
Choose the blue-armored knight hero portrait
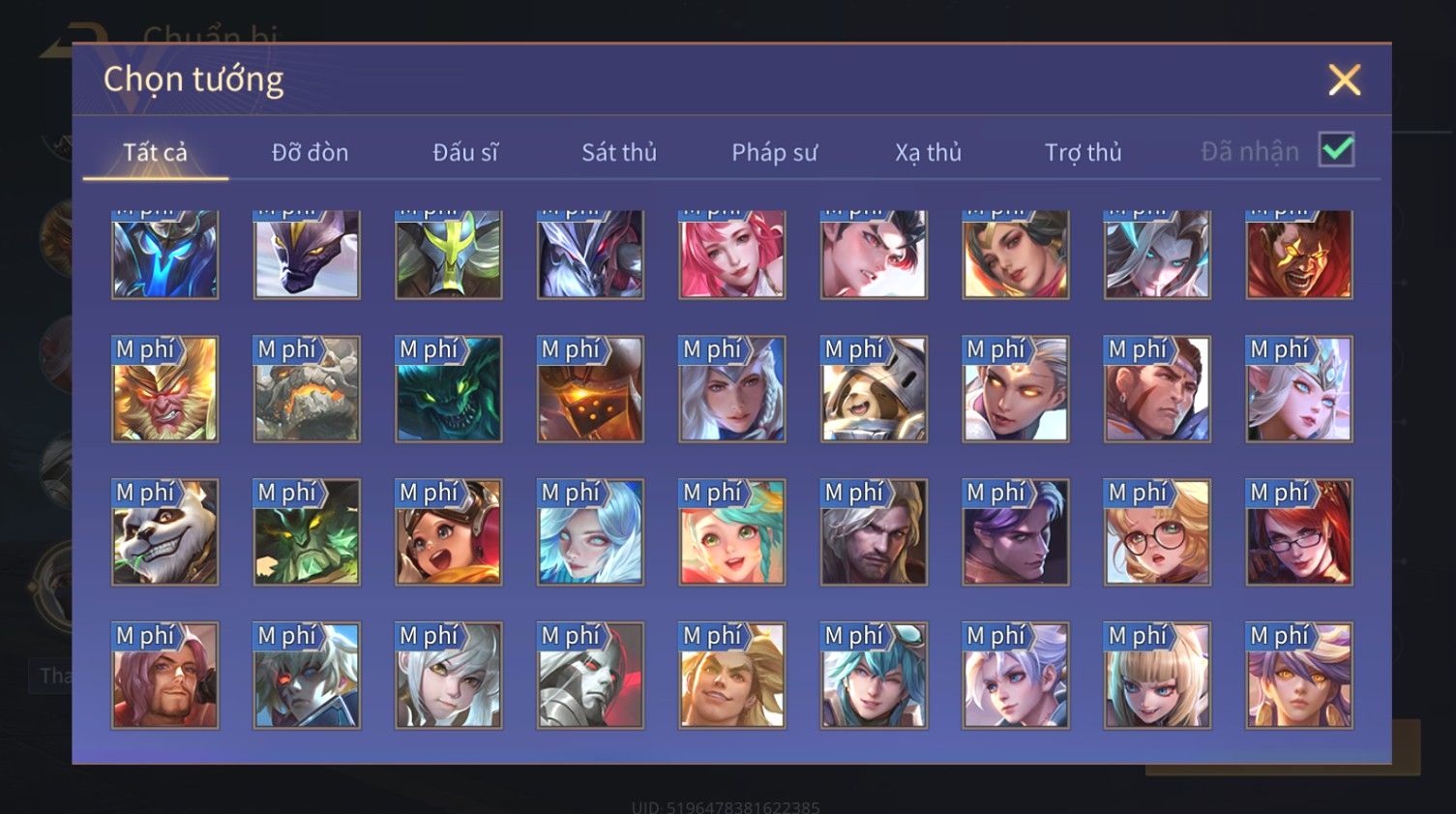[164, 255]
